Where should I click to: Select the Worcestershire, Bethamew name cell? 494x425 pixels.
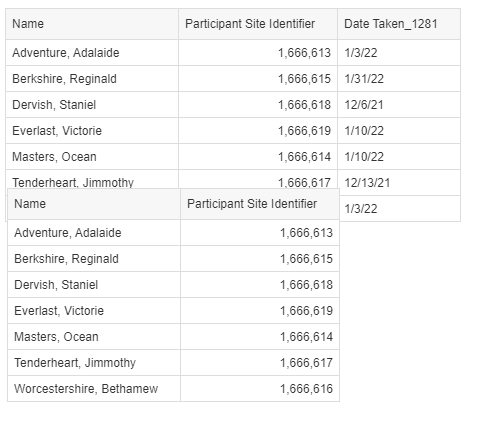(x=94, y=389)
